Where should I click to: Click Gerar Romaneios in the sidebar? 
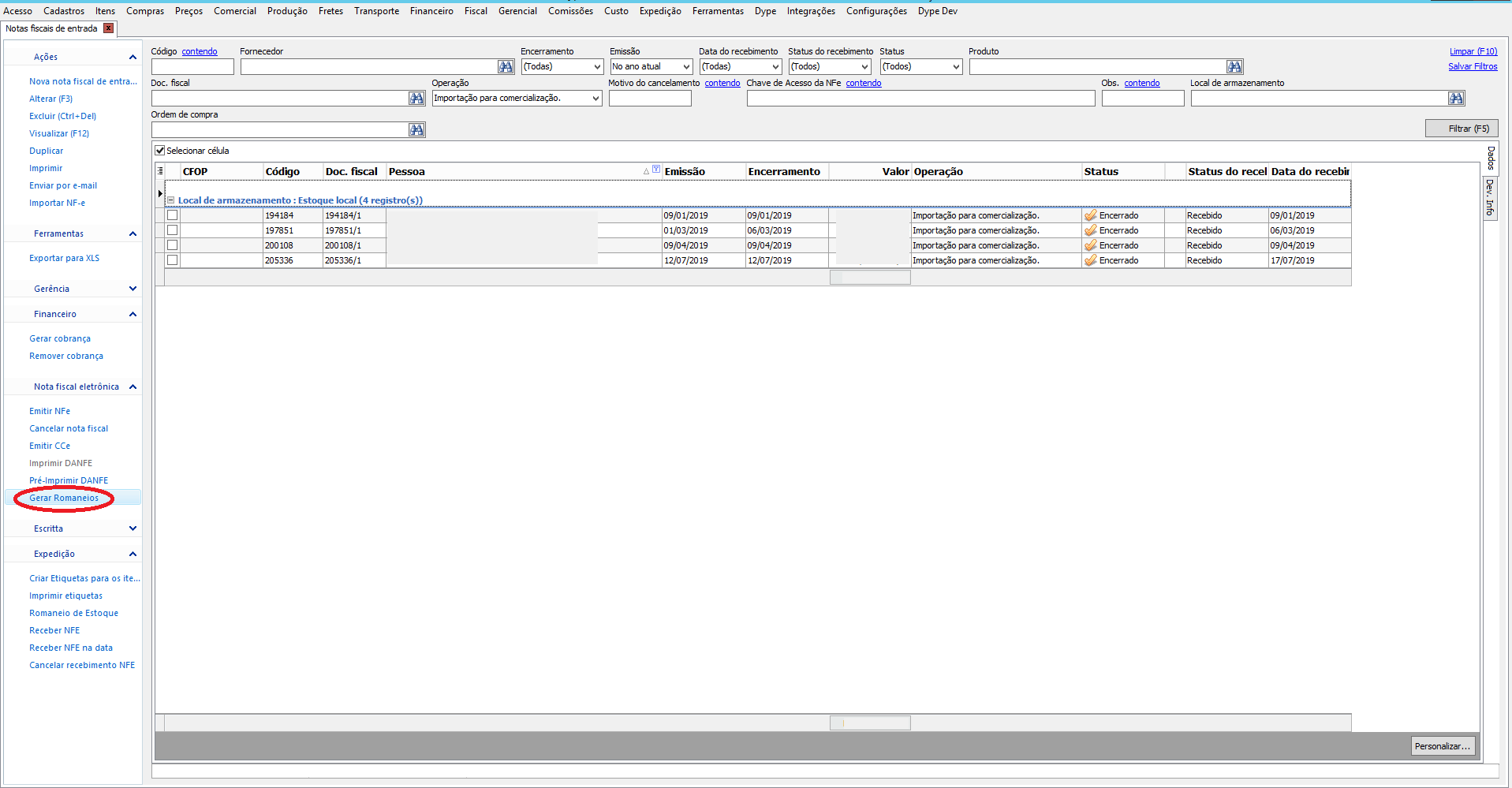click(64, 498)
